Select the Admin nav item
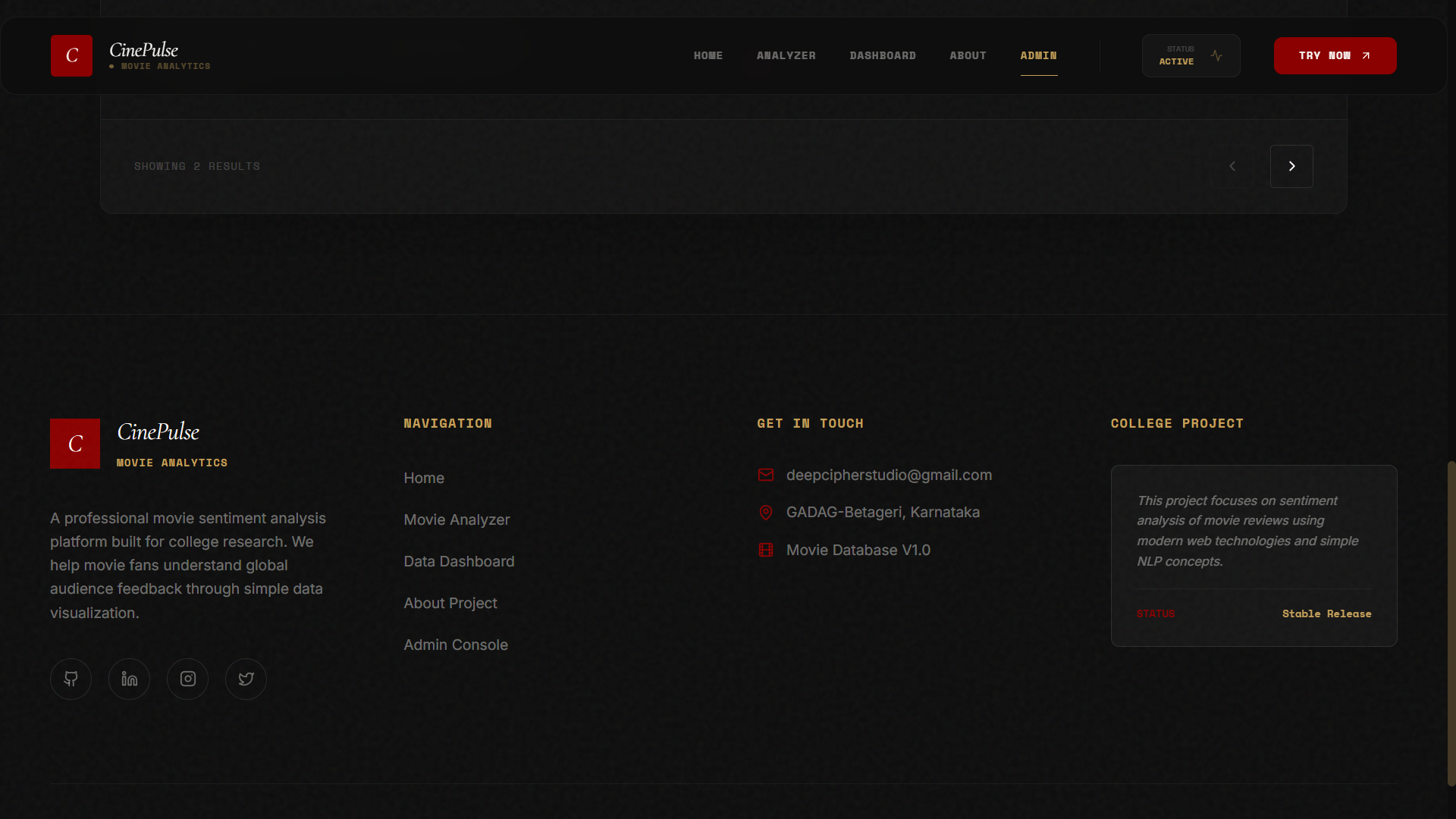The width and height of the screenshot is (1456, 819). (x=1039, y=55)
